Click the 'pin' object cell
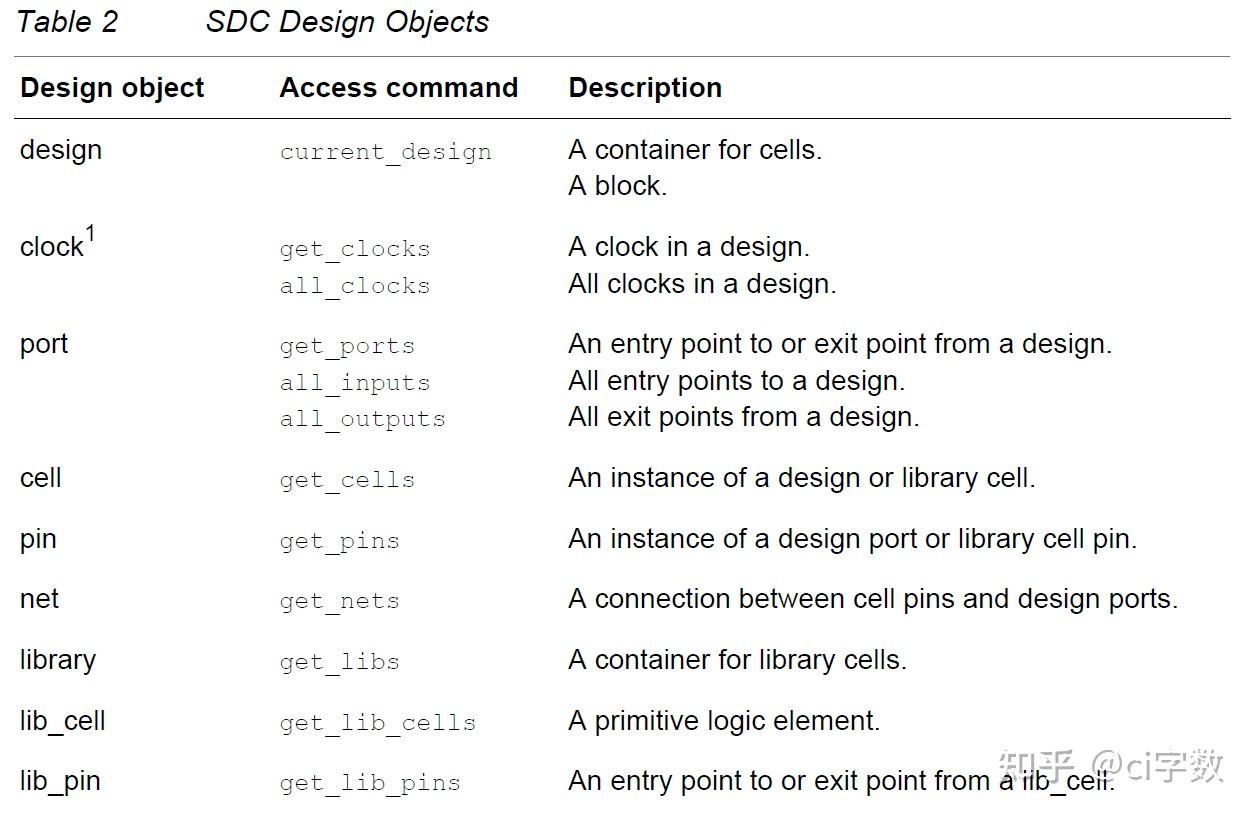This screenshot has width=1255, height=816. coord(38,540)
